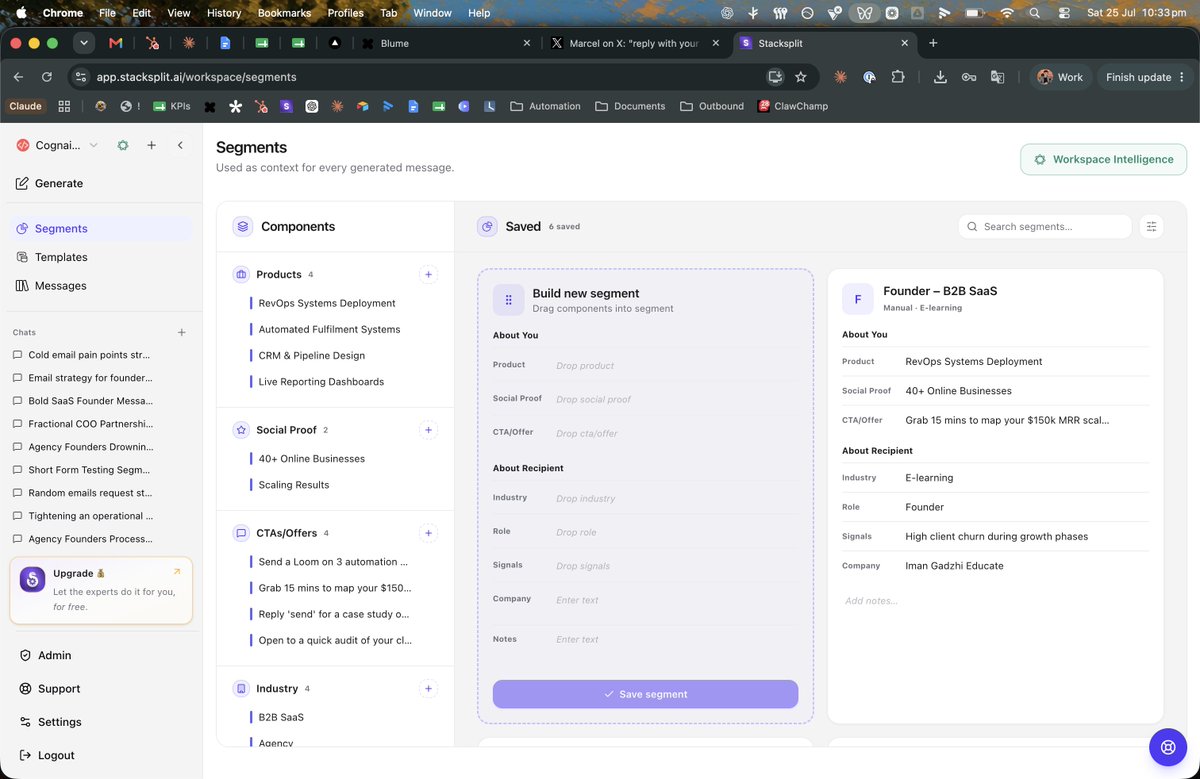Screen dimensions: 1200x779
Task: Click the Company Enter text field
Action: [x=676, y=600]
